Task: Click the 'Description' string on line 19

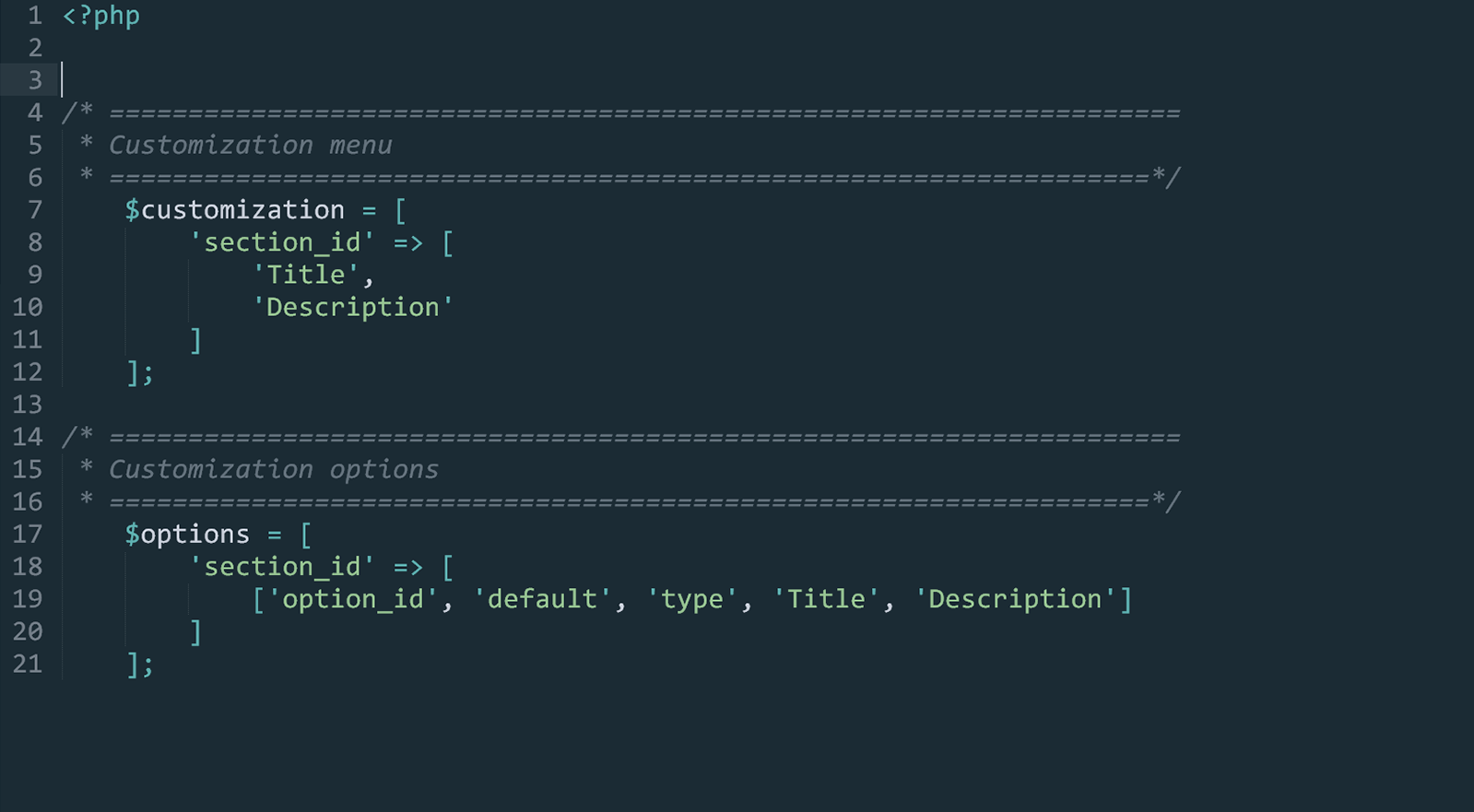Action: pyautogui.click(x=1015, y=599)
